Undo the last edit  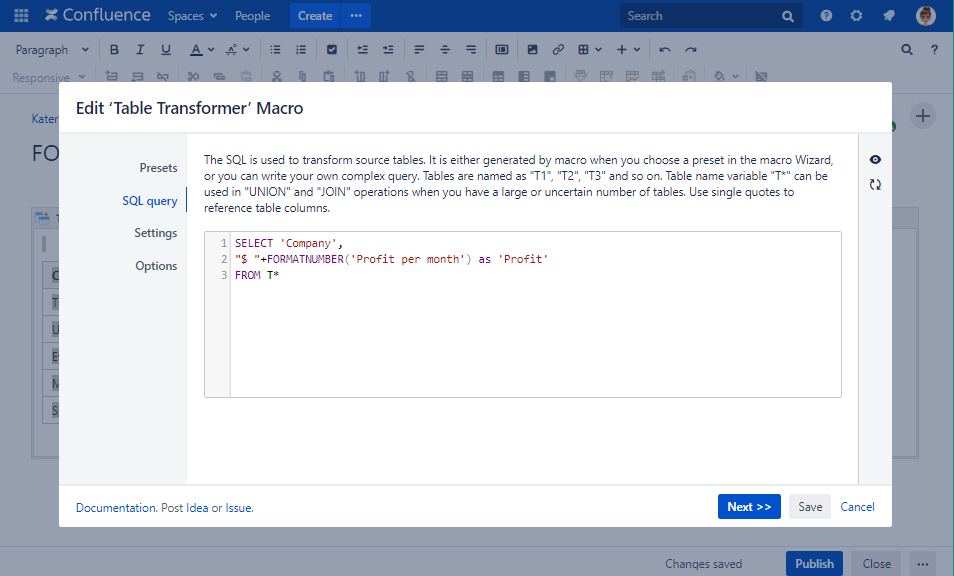pos(665,49)
